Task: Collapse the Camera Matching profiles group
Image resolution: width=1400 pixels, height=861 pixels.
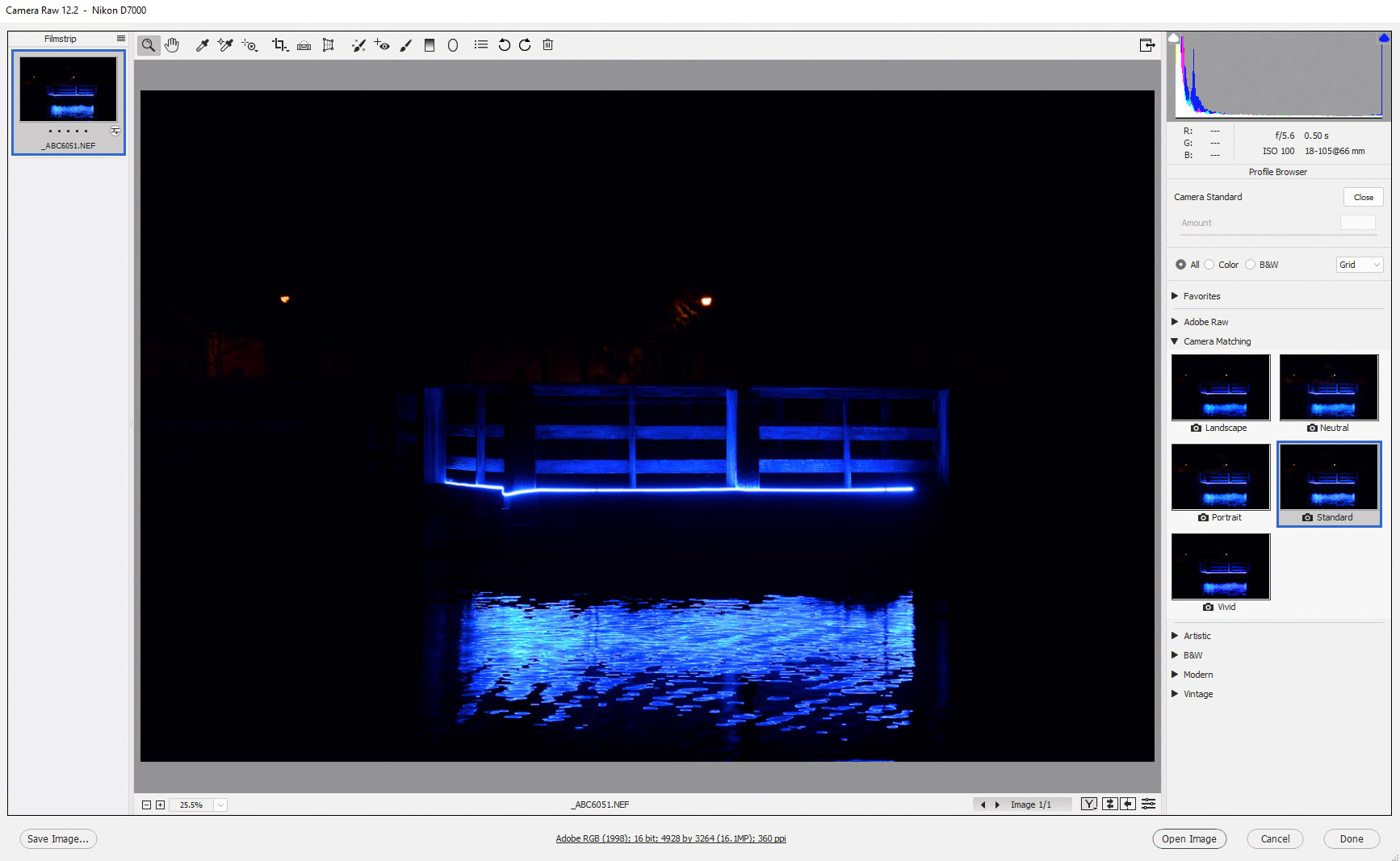Action: pyautogui.click(x=1175, y=341)
